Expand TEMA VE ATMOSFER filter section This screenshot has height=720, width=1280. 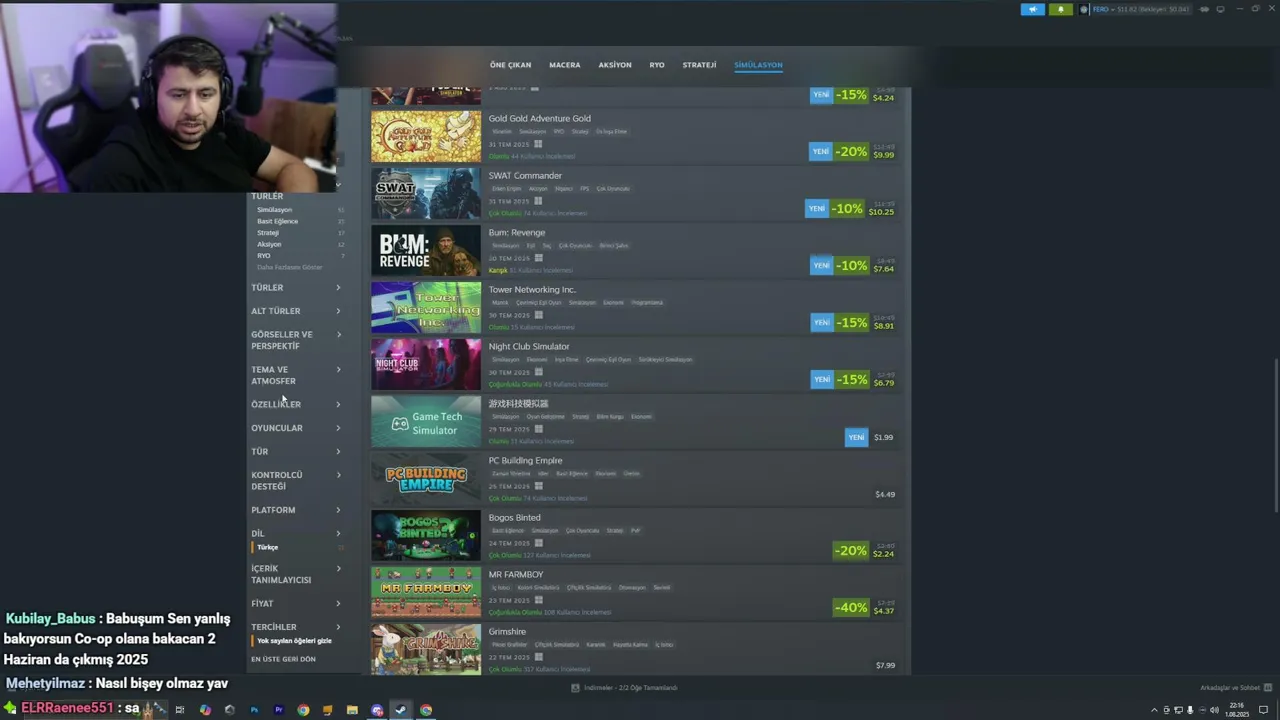pyautogui.click(x=296, y=375)
